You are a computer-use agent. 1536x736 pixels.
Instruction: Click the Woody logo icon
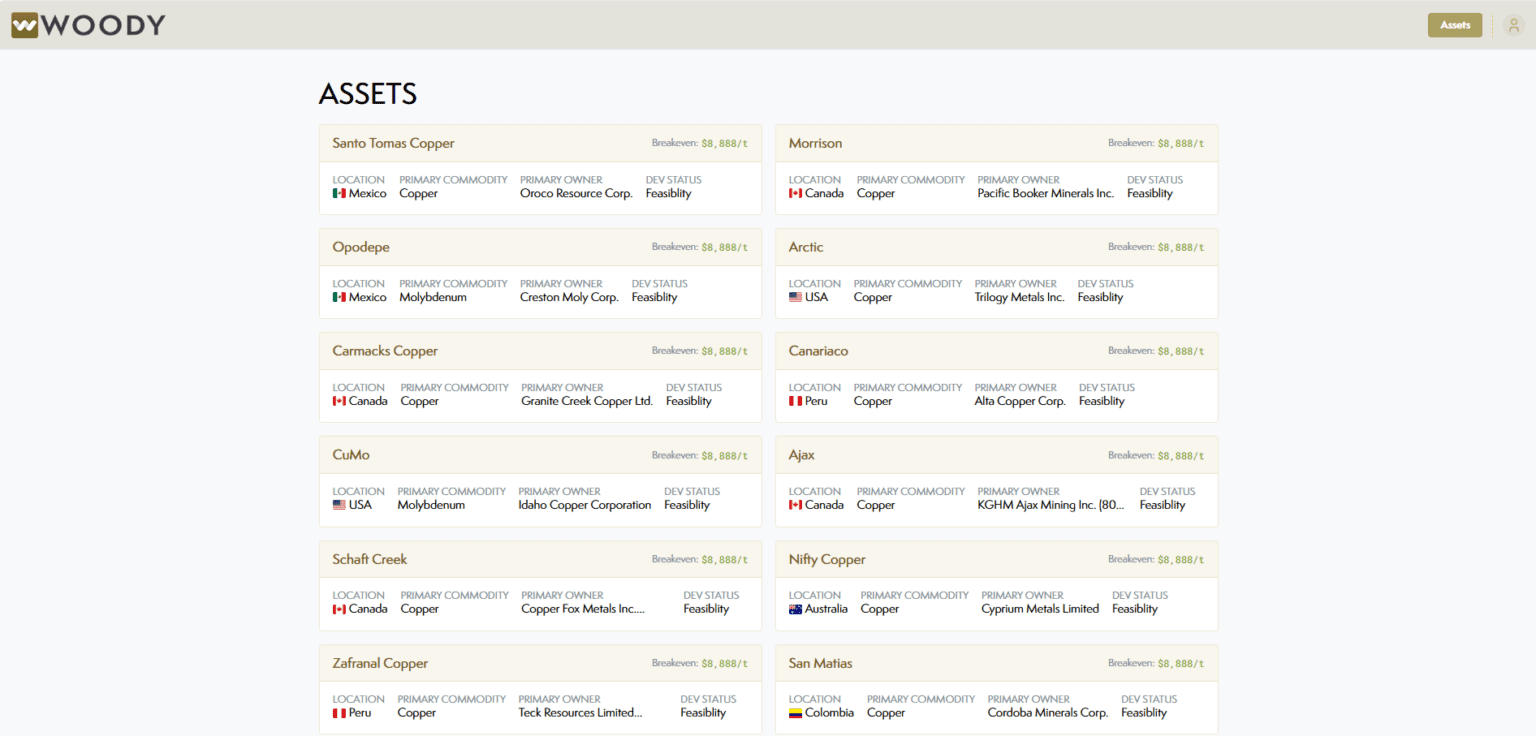(24, 25)
